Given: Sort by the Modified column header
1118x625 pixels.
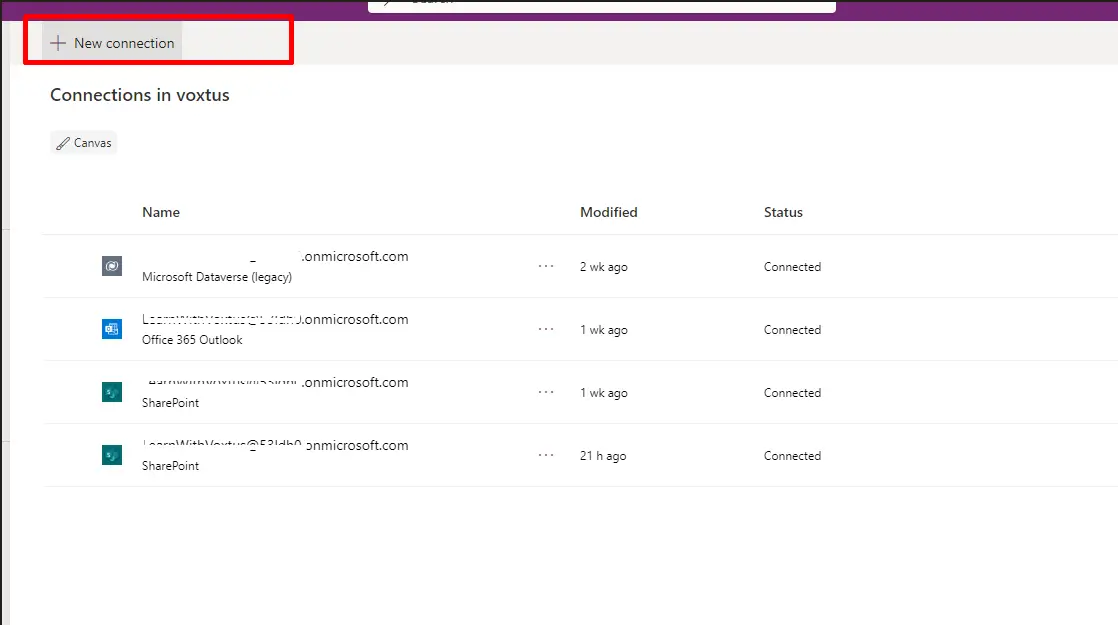Looking at the screenshot, I should coord(608,212).
